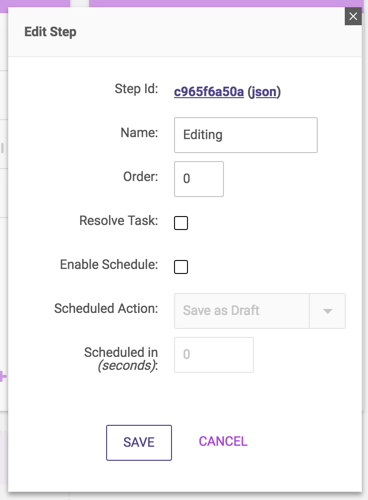
Task: Click the Scheduled Action label
Action: tap(106, 308)
